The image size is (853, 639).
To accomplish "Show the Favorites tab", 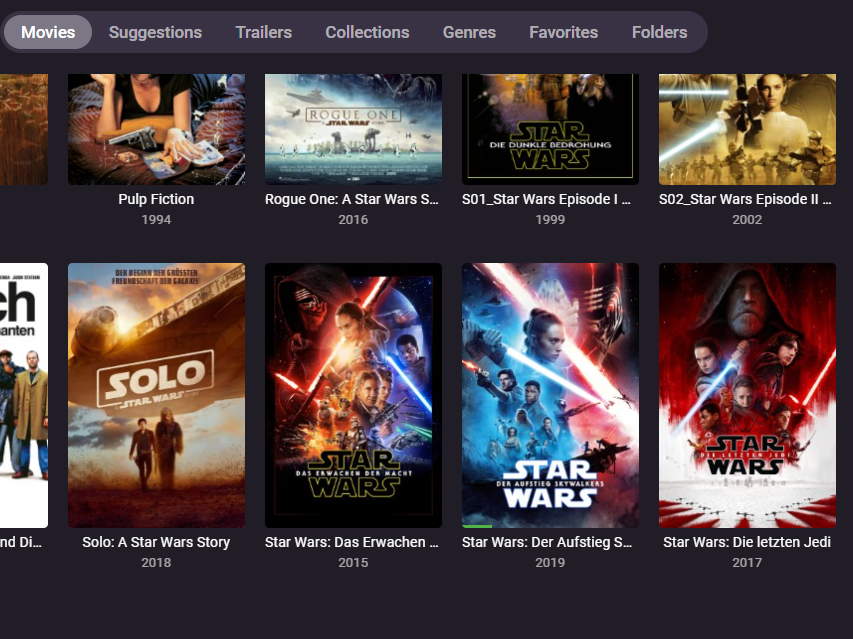I will coord(564,32).
